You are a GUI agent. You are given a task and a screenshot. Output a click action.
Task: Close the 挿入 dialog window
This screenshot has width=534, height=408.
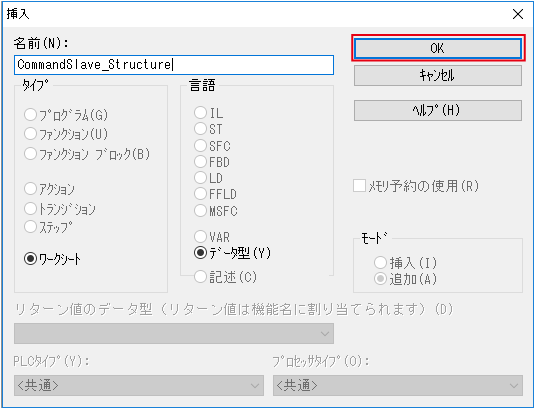point(518,14)
